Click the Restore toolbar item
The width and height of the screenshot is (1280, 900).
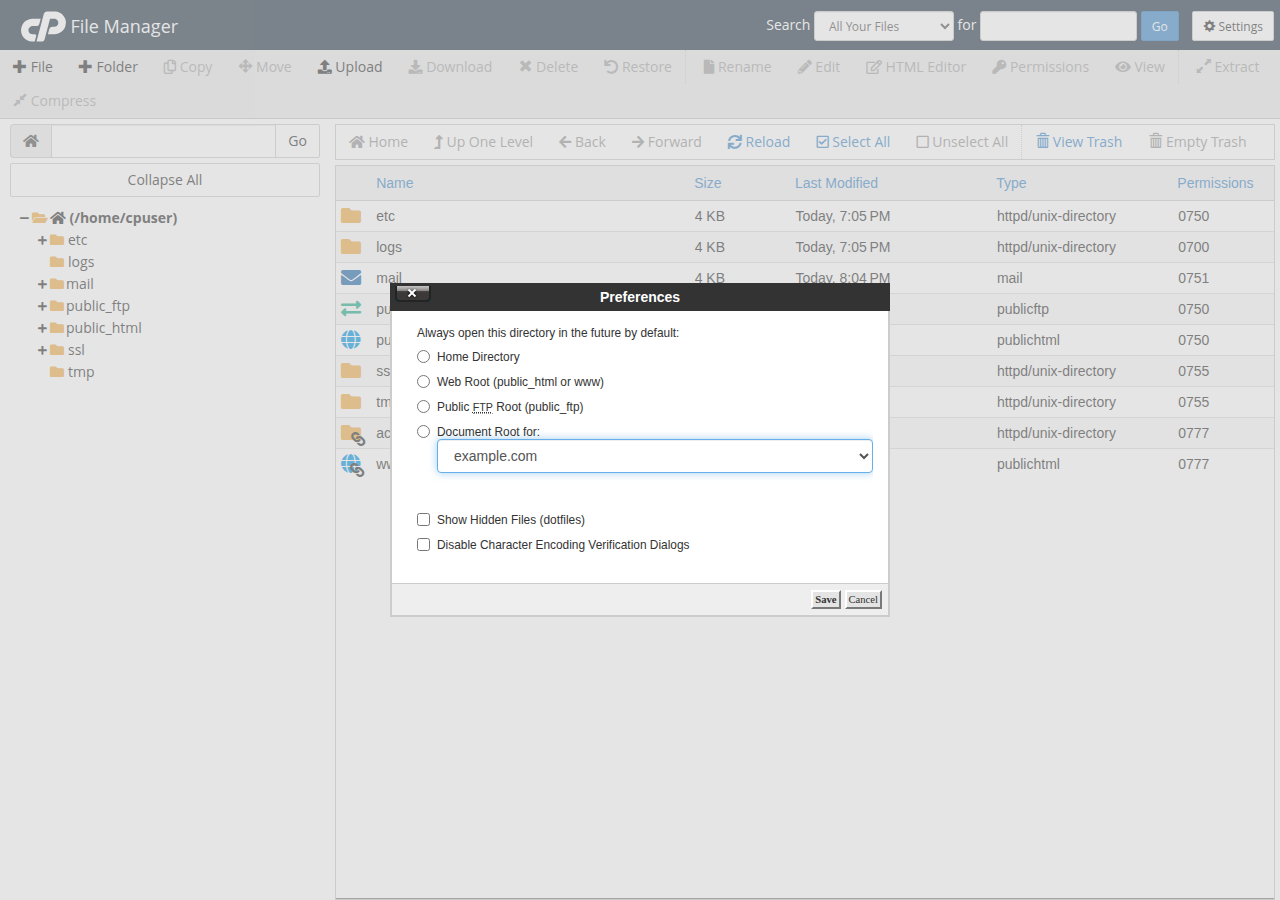(x=638, y=67)
